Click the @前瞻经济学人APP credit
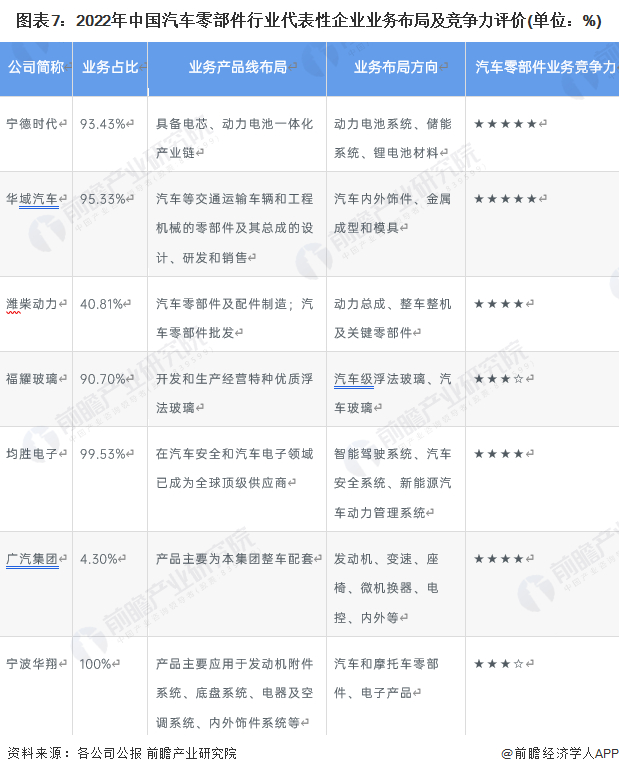Screen dimensions: 619x774 point(560,753)
